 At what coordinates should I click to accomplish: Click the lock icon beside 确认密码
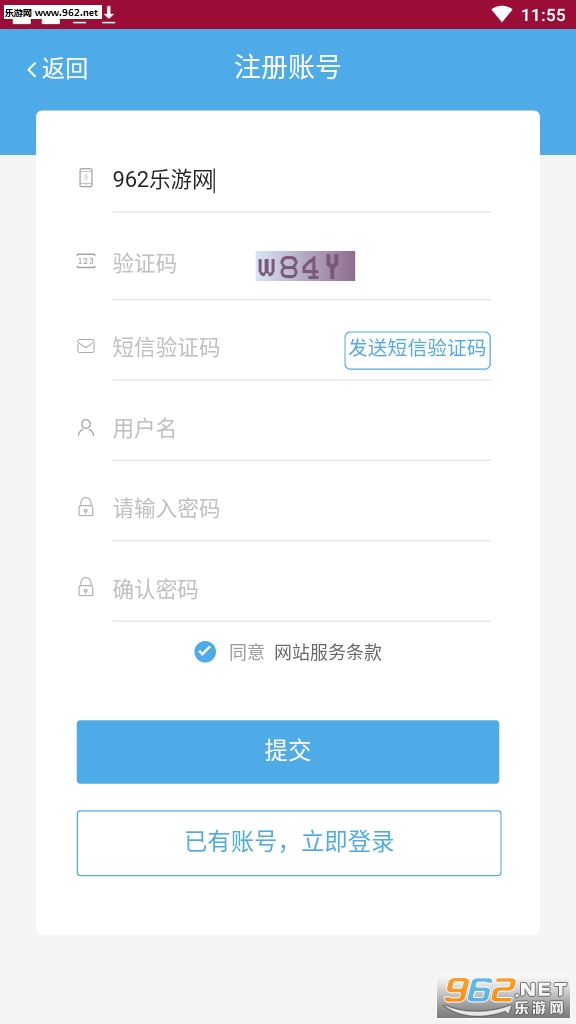86,586
